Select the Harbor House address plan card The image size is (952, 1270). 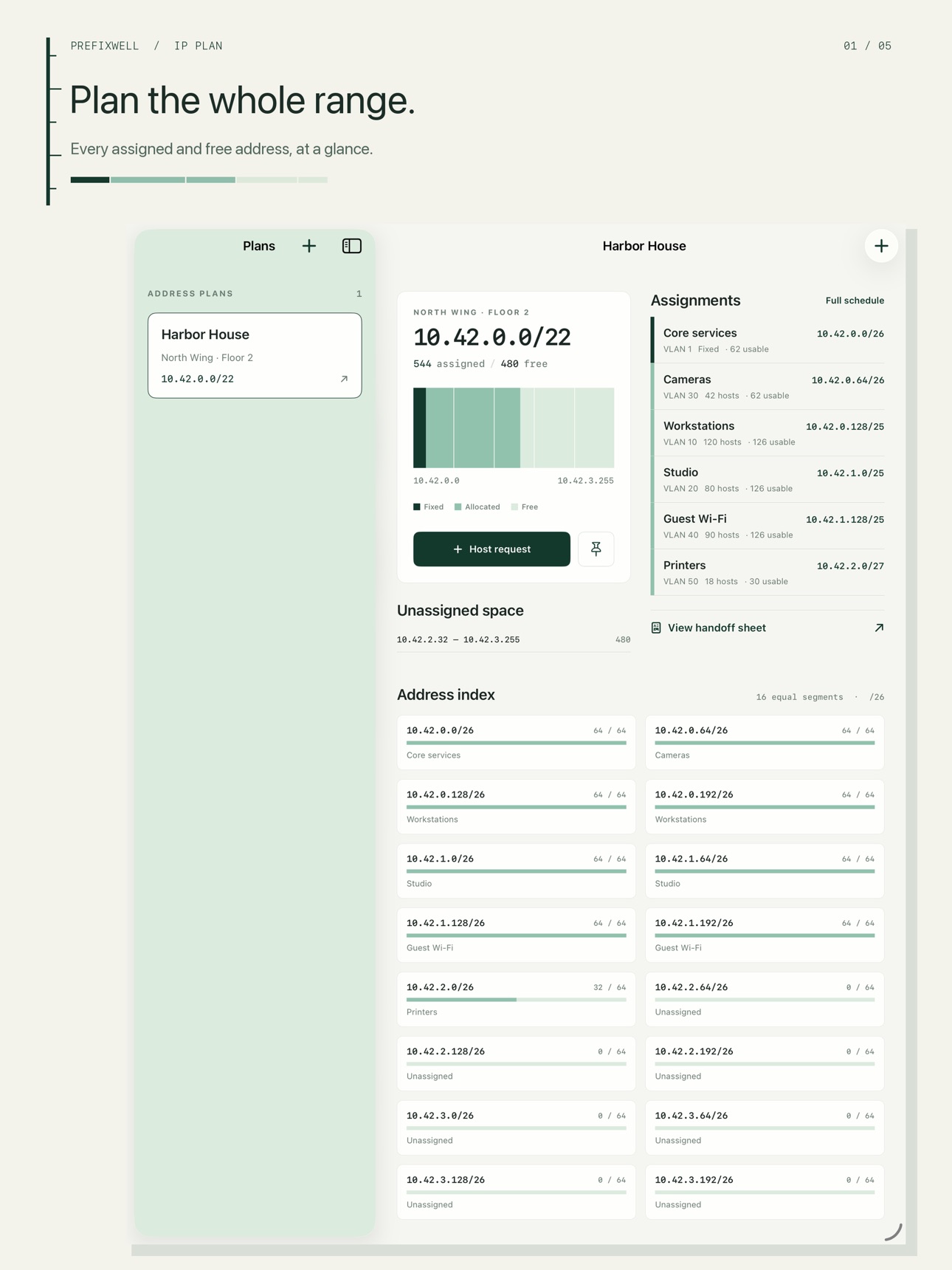click(x=255, y=355)
